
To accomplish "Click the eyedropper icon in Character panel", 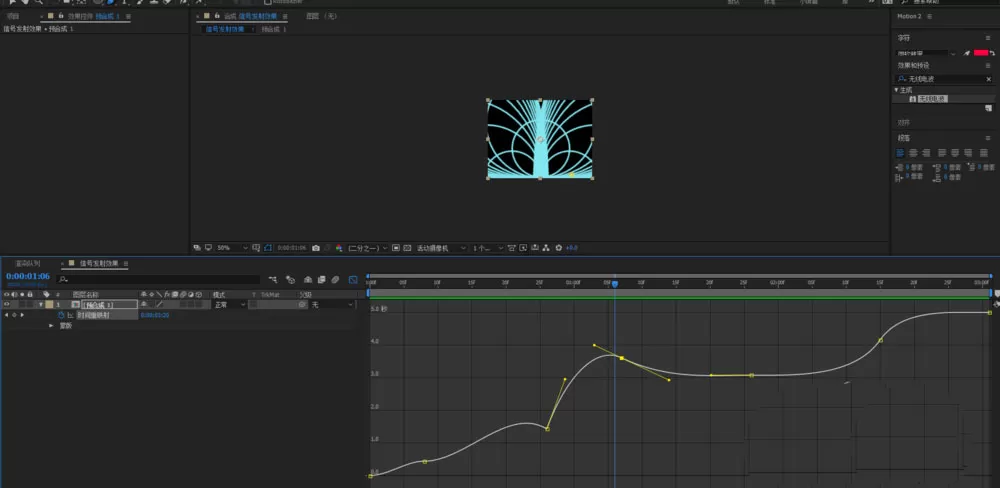I will click(966, 53).
